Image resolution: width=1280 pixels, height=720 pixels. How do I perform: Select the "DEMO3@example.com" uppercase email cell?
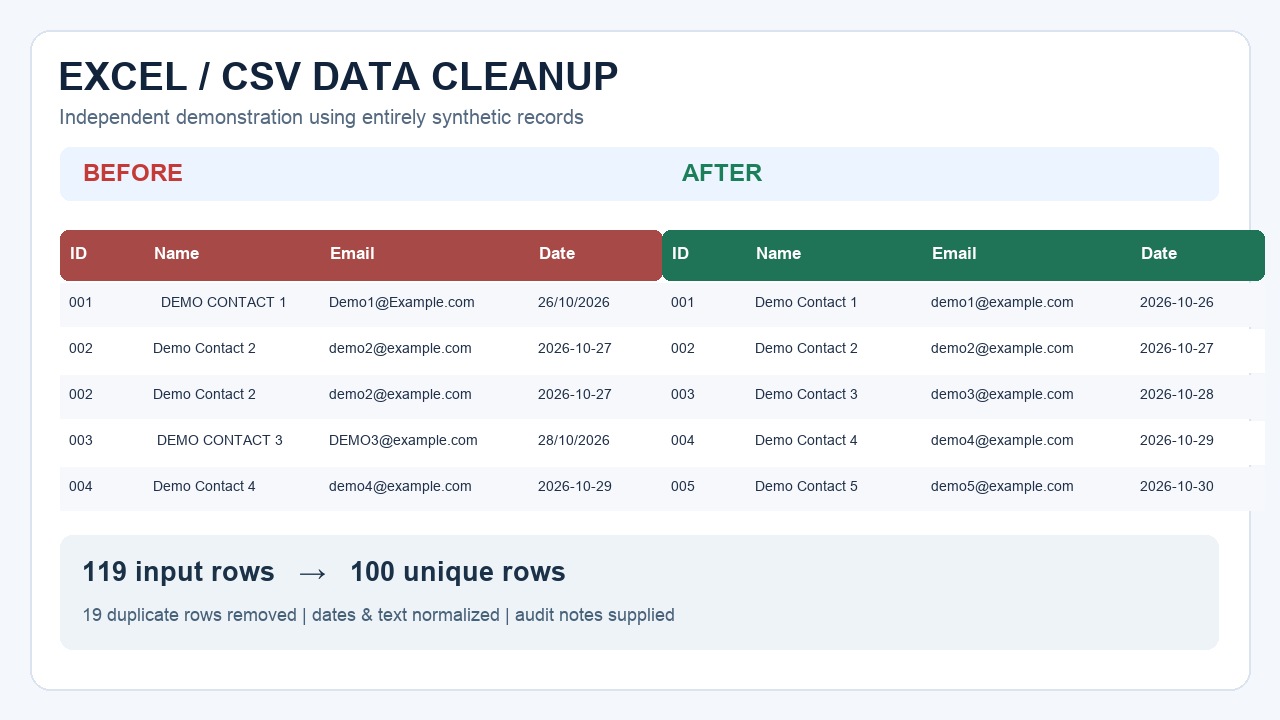[403, 440]
